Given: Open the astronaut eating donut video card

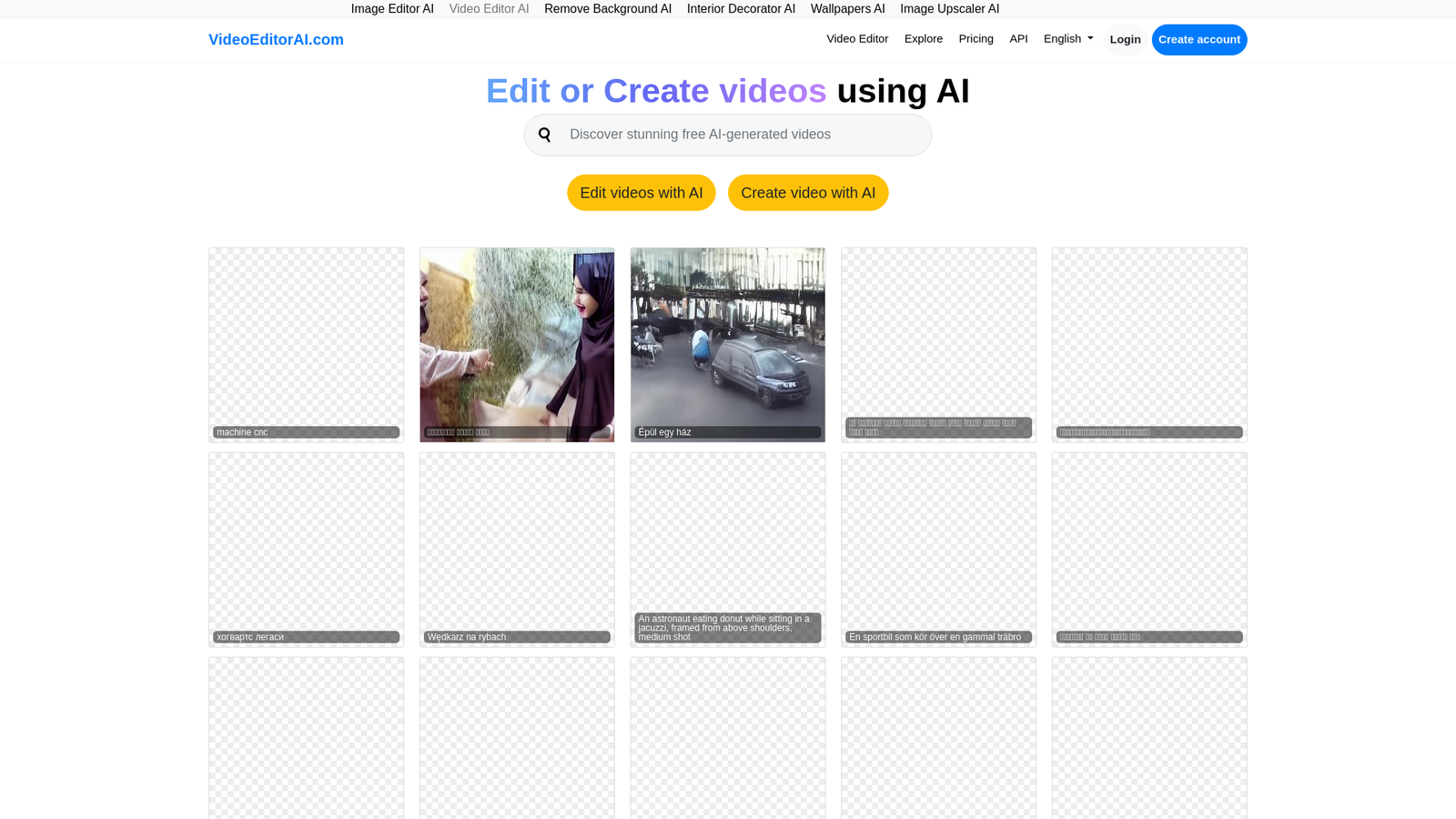Looking at the screenshot, I should tap(728, 550).
